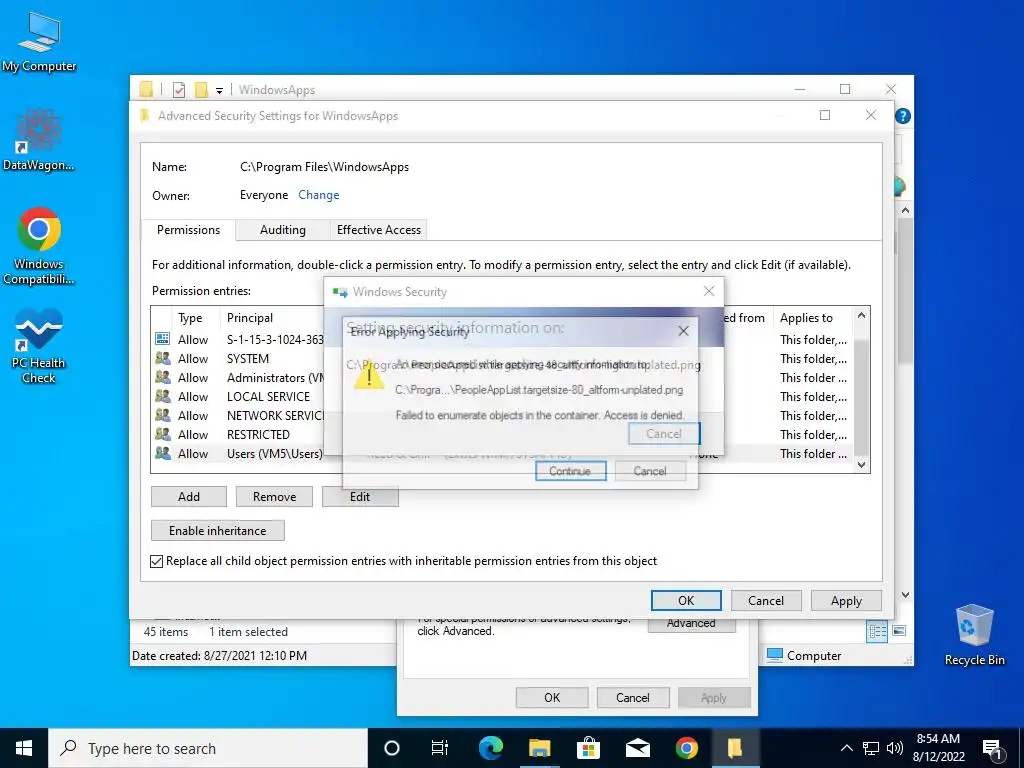Open the Recycle Bin
1024x768 pixels.
point(974,635)
